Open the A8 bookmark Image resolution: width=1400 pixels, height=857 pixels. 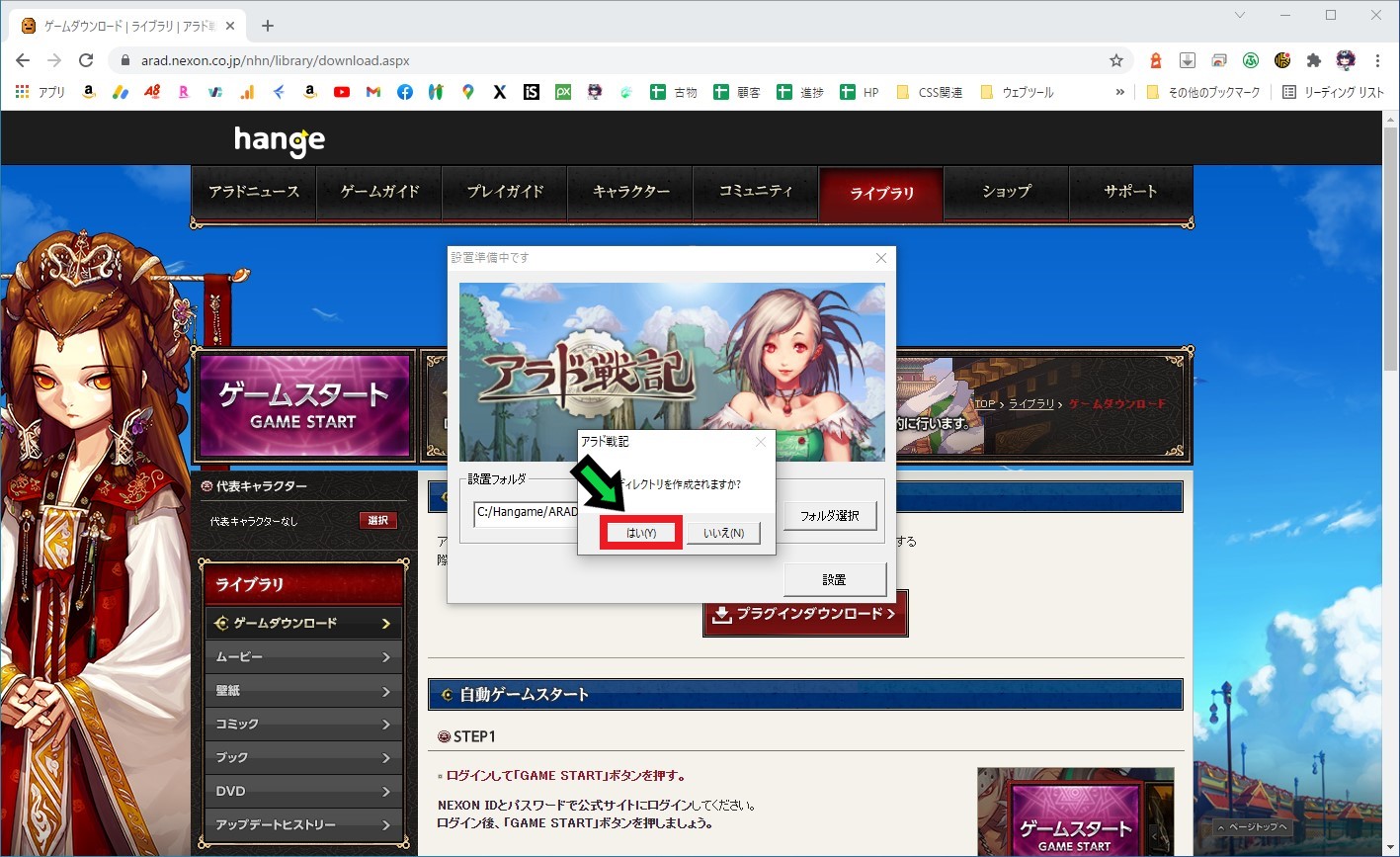click(x=152, y=92)
